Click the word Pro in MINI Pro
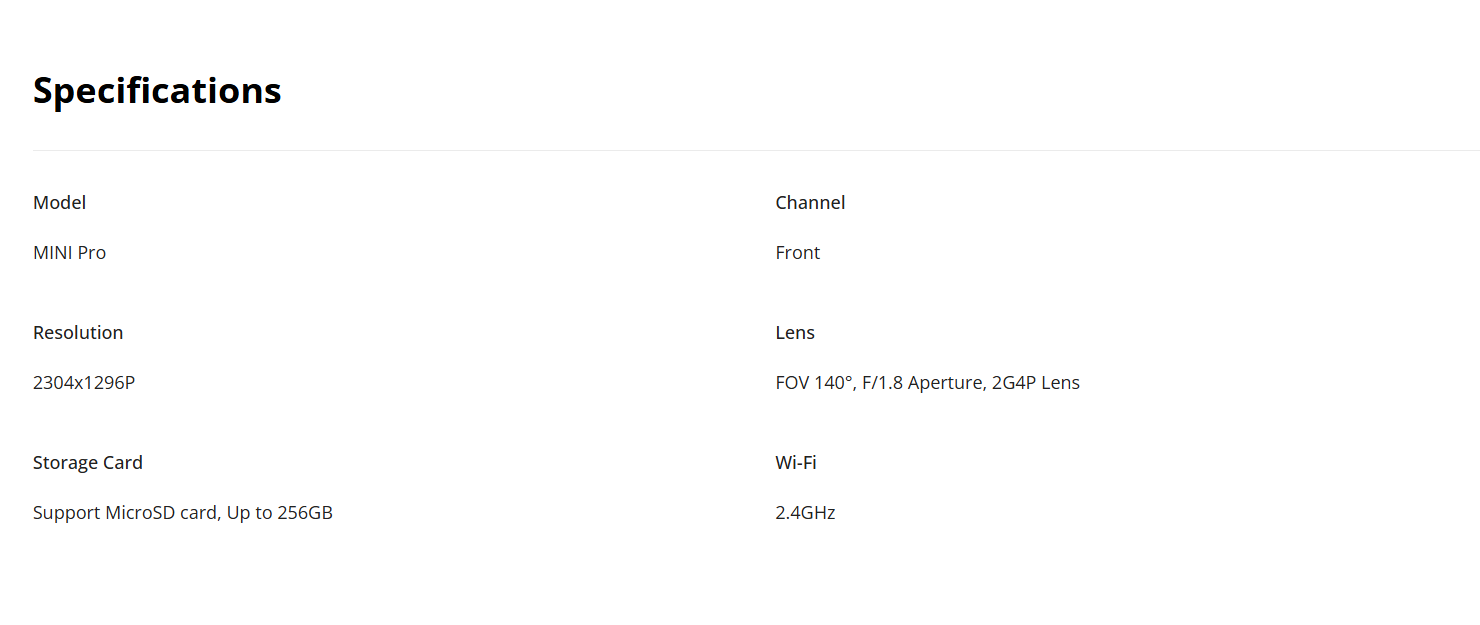 [x=92, y=253]
